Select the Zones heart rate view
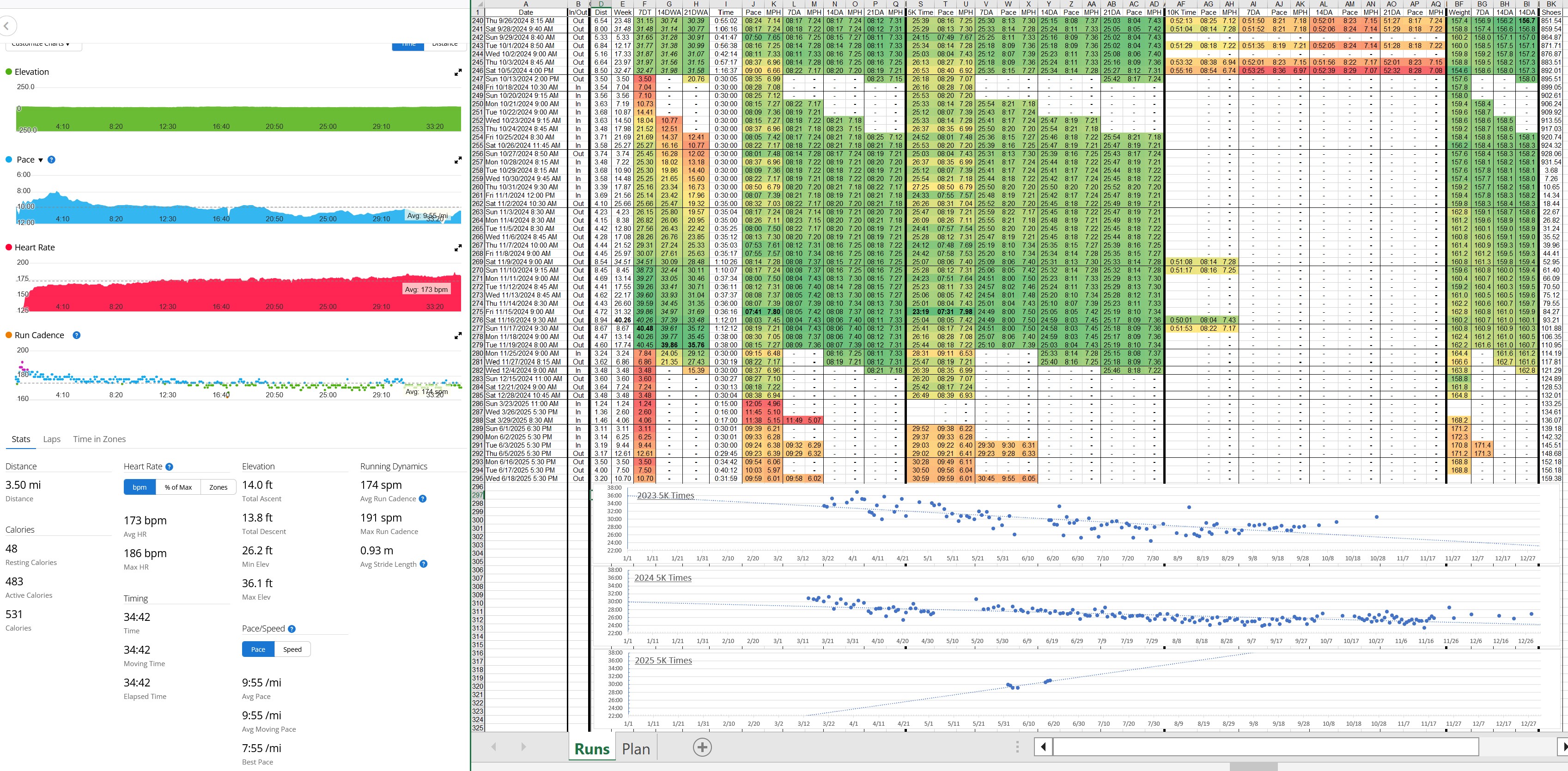Viewport: 1568px width, 771px height. (218, 487)
